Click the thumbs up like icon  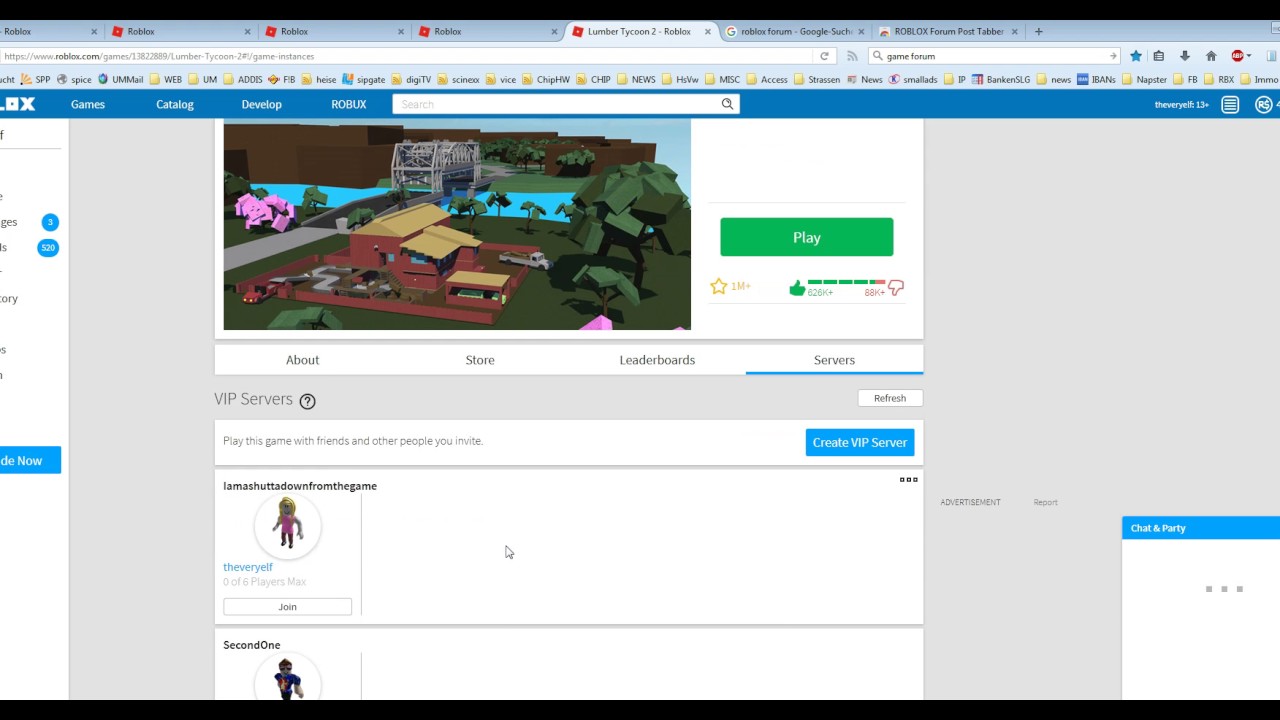(797, 288)
